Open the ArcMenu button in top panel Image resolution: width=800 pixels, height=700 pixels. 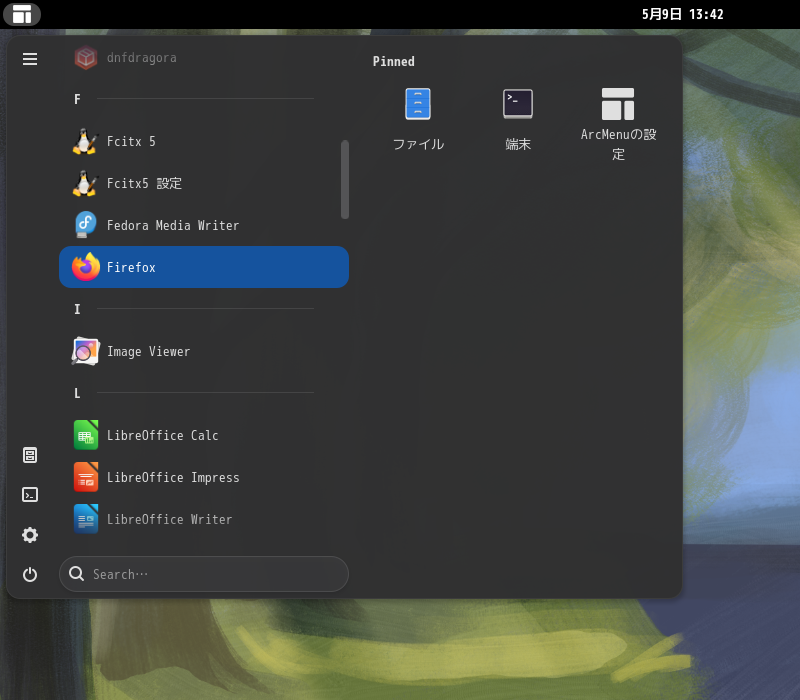[x=21, y=14]
